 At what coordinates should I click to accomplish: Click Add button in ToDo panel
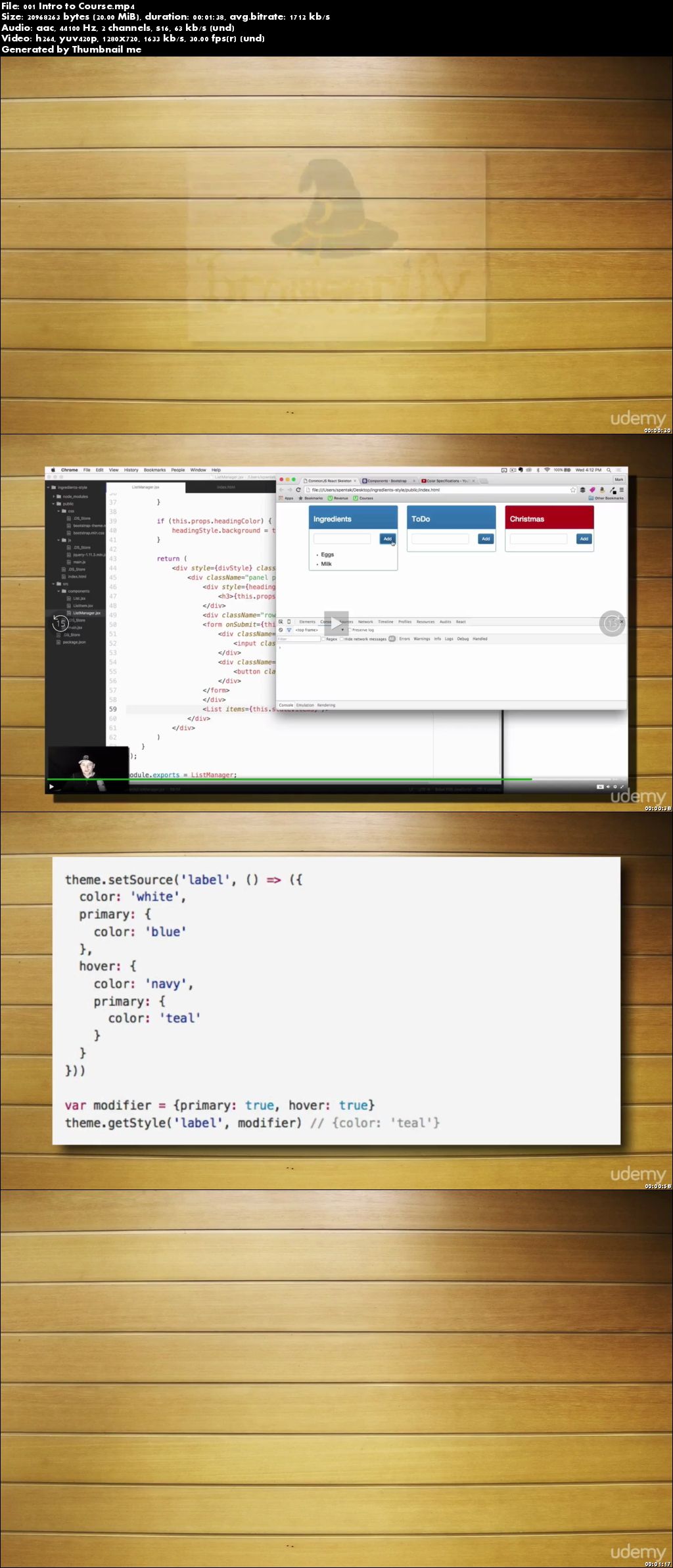point(486,539)
